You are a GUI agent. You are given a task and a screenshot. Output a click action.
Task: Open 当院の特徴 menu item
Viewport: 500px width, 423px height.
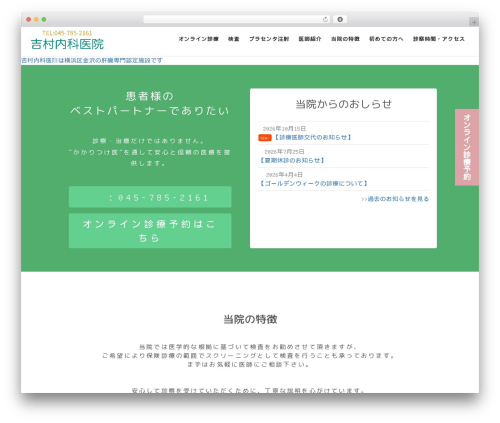pos(345,39)
